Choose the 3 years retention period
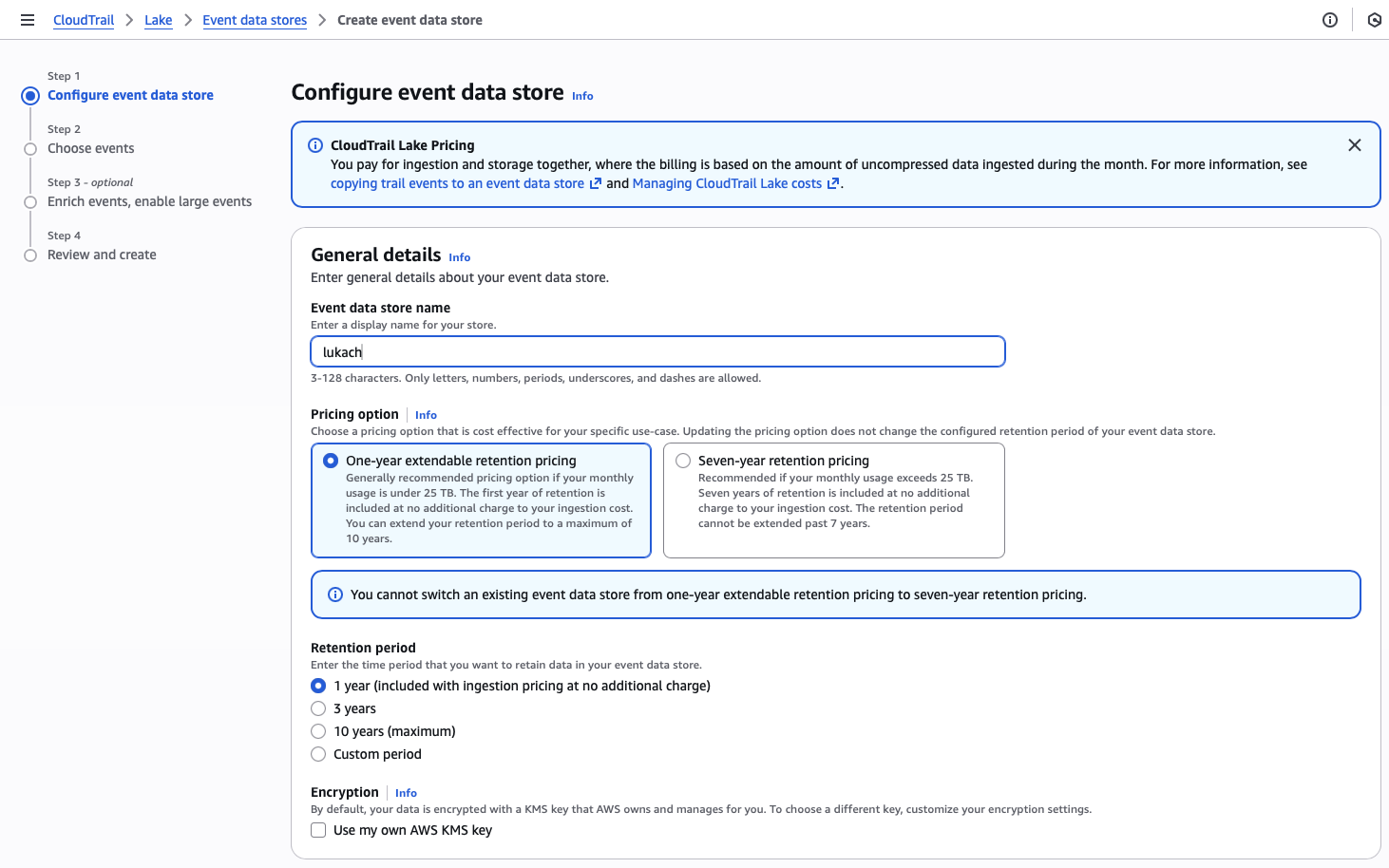1389x868 pixels. tap(318, 708)
